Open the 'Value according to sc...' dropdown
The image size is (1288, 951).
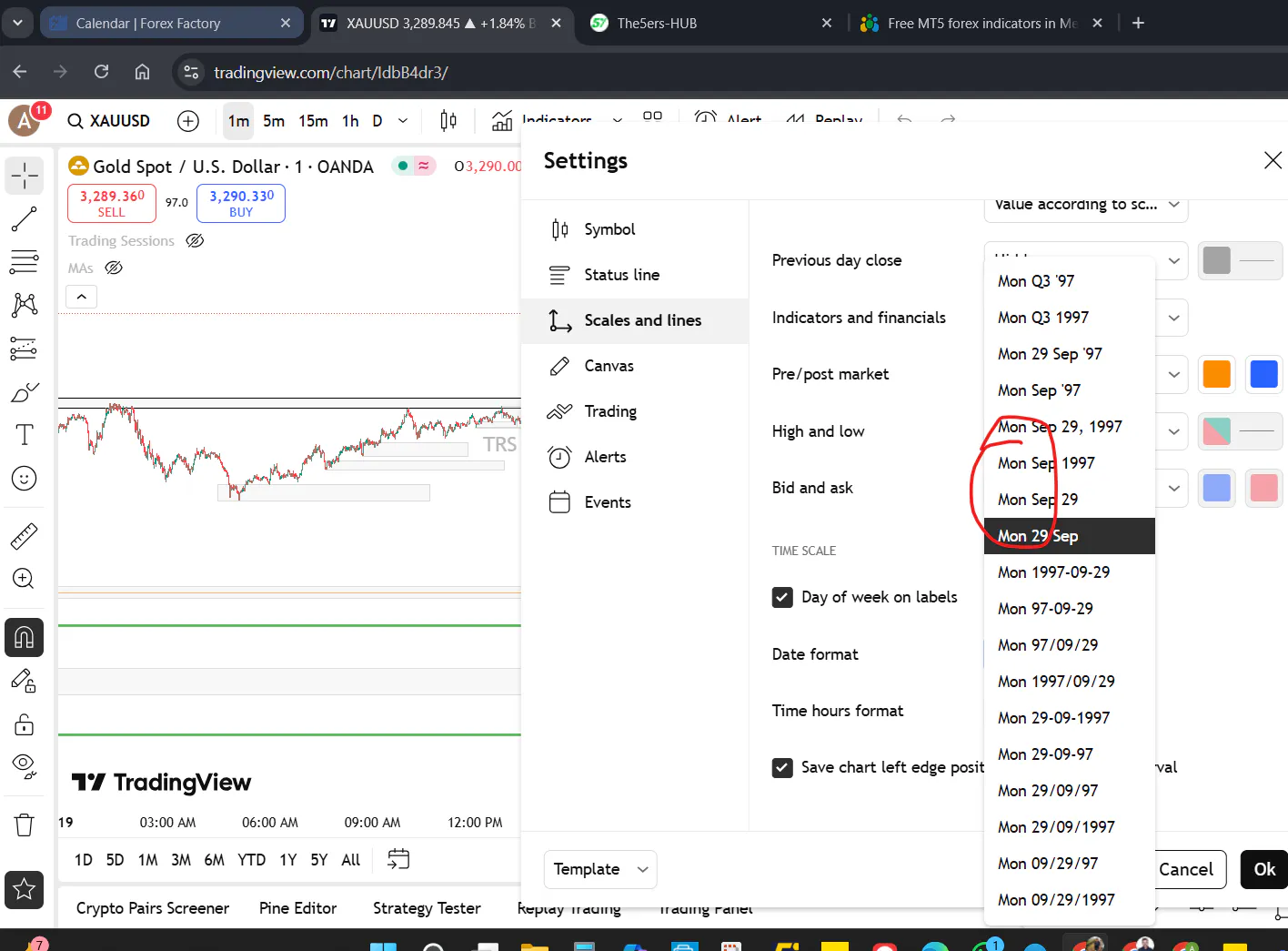tap(1086, 205)
